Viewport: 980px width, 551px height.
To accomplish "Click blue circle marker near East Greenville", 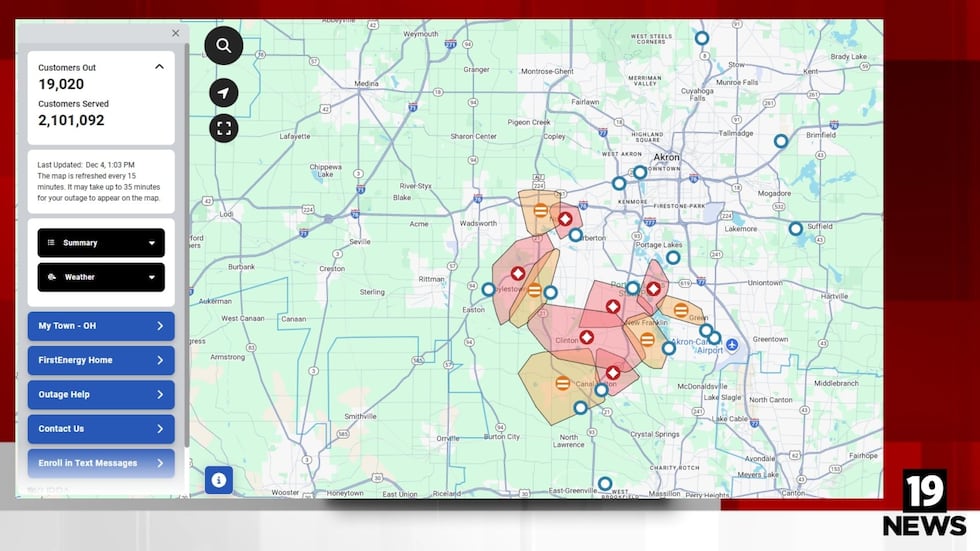I will [604, 484].
